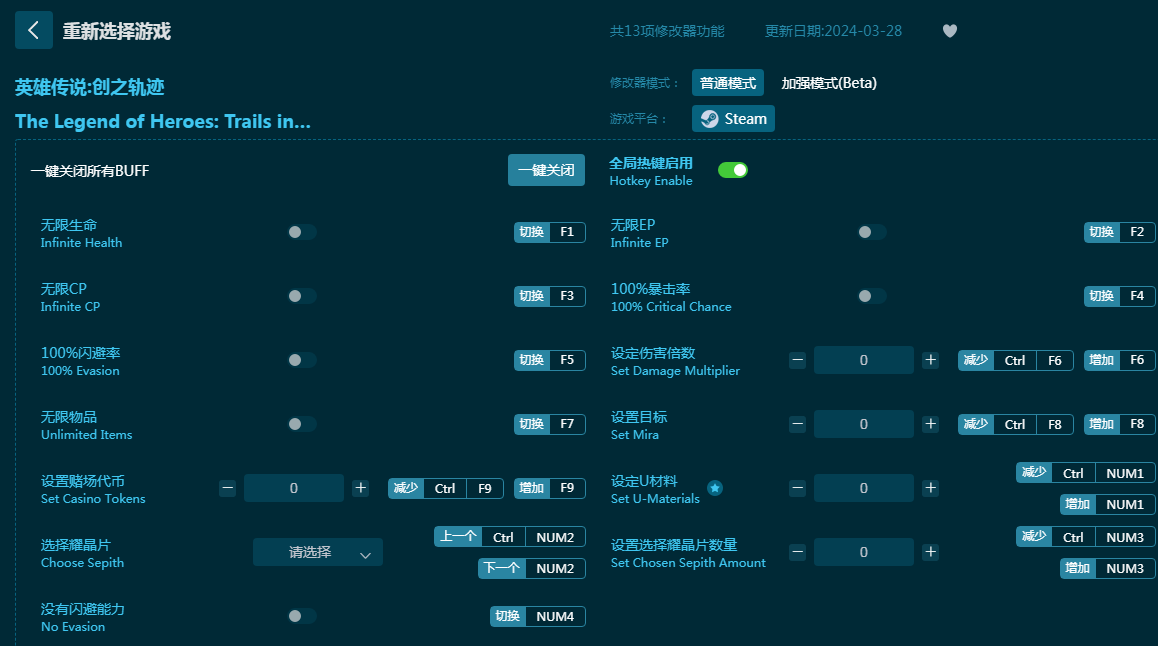Image resolution: width=1158 pixels, height=646 pixels.
Task: Click 减少 Ctrl NUM3 for Sepith Amount
Action: point(1086,537)
